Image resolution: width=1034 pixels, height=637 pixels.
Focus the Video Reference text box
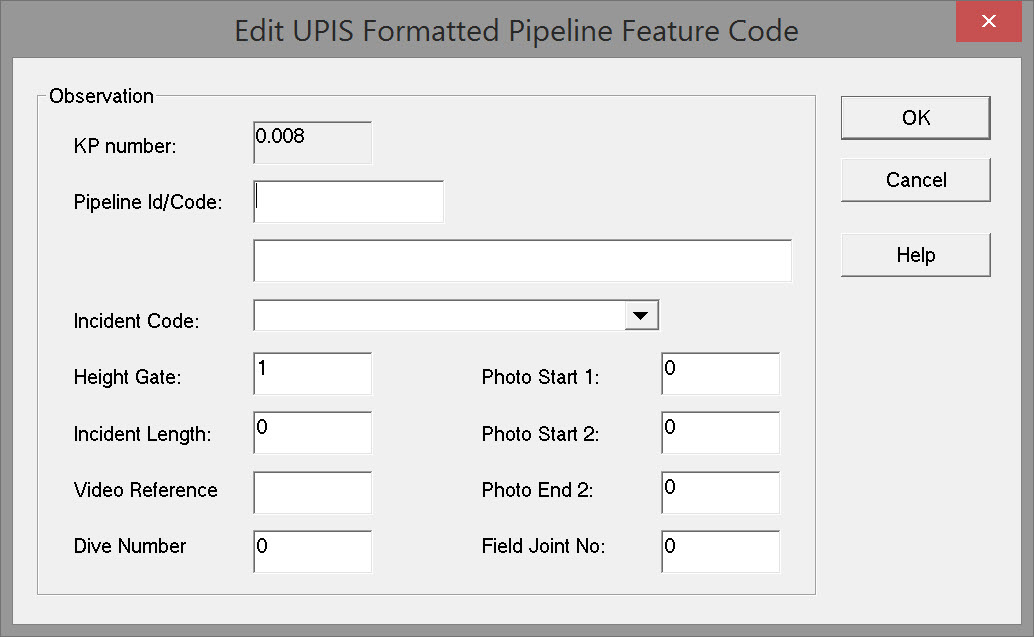[313, 492]
